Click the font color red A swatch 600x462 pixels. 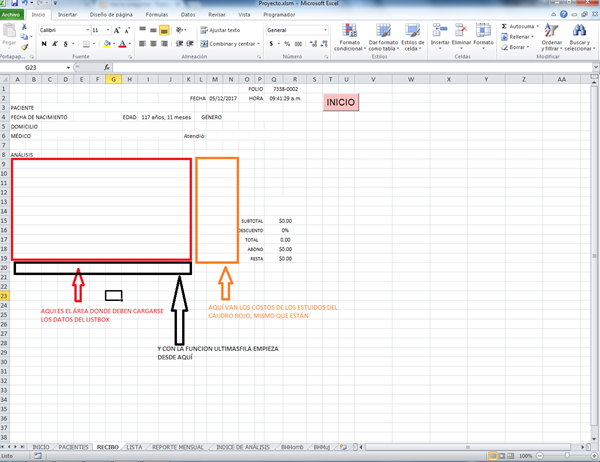[x=121, y=44]
